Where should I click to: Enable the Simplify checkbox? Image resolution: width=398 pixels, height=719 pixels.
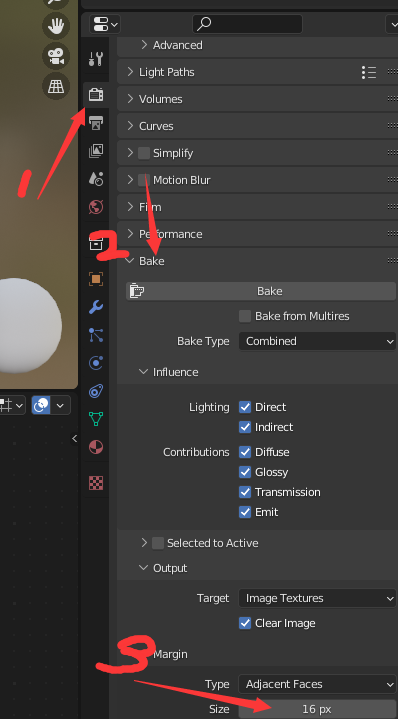tap(144, 153)
